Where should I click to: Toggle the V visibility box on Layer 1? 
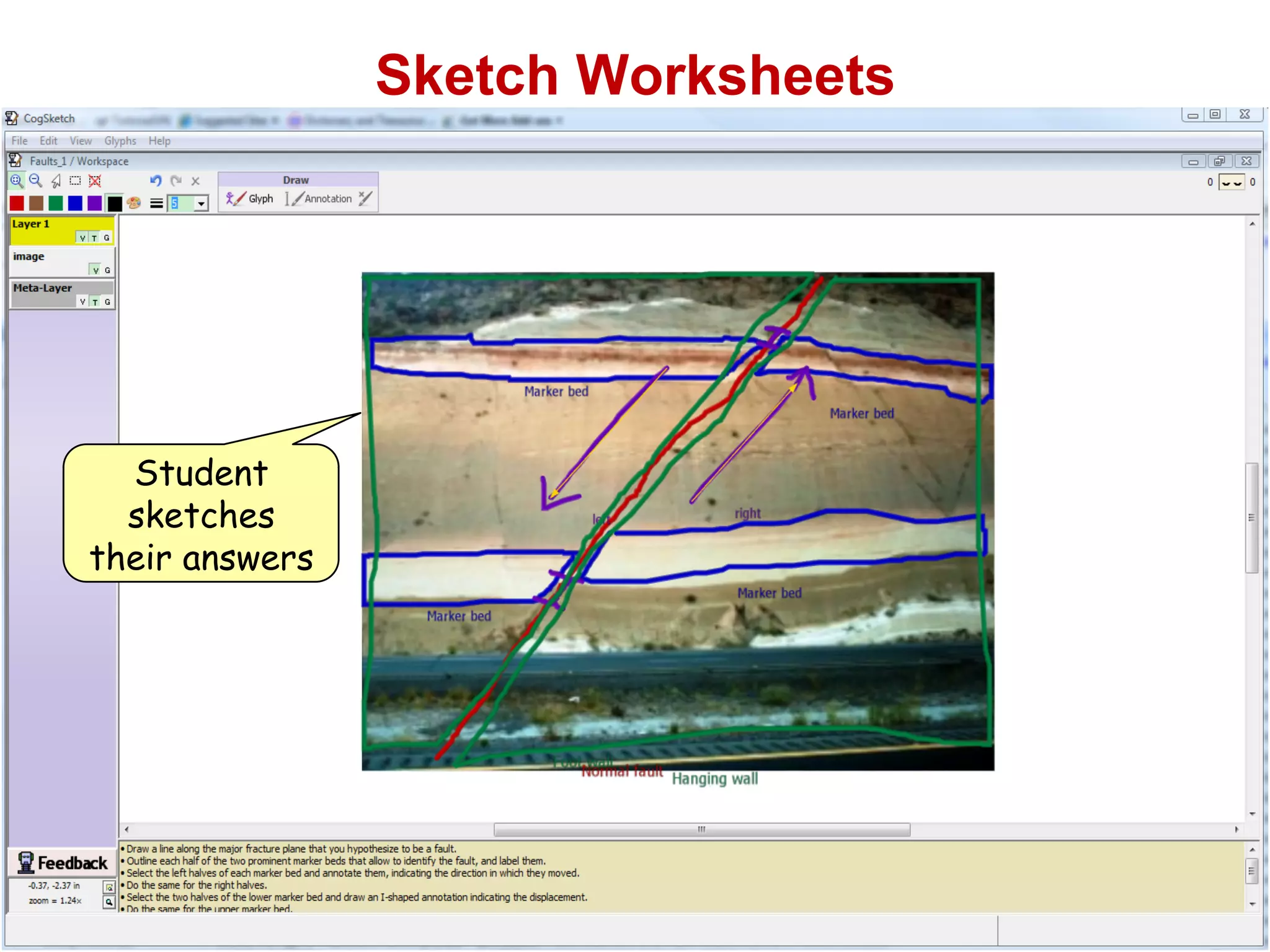click(82, 238)
